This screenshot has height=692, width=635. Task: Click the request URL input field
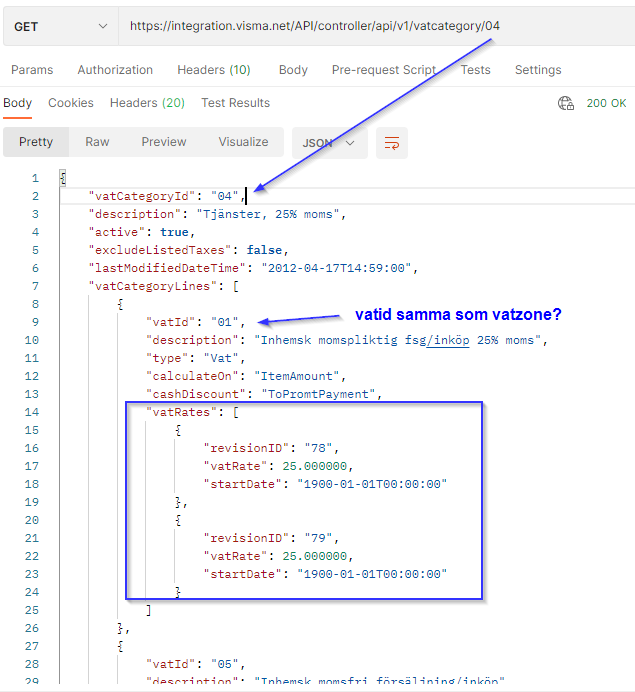point(376,26)
